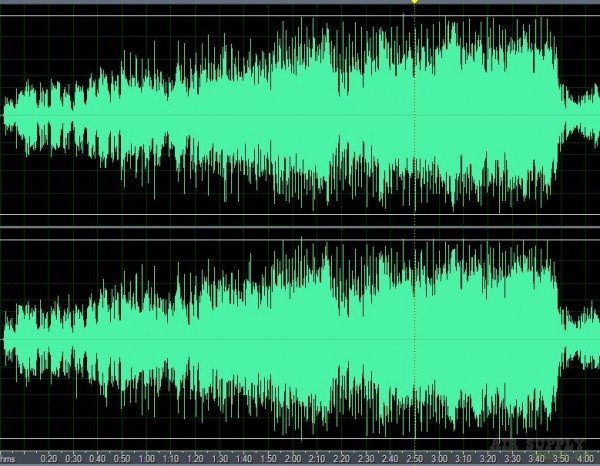Click the 2:00 mark on the time ruler
Viewport: 600px width, 466px height.
[293, 458]
